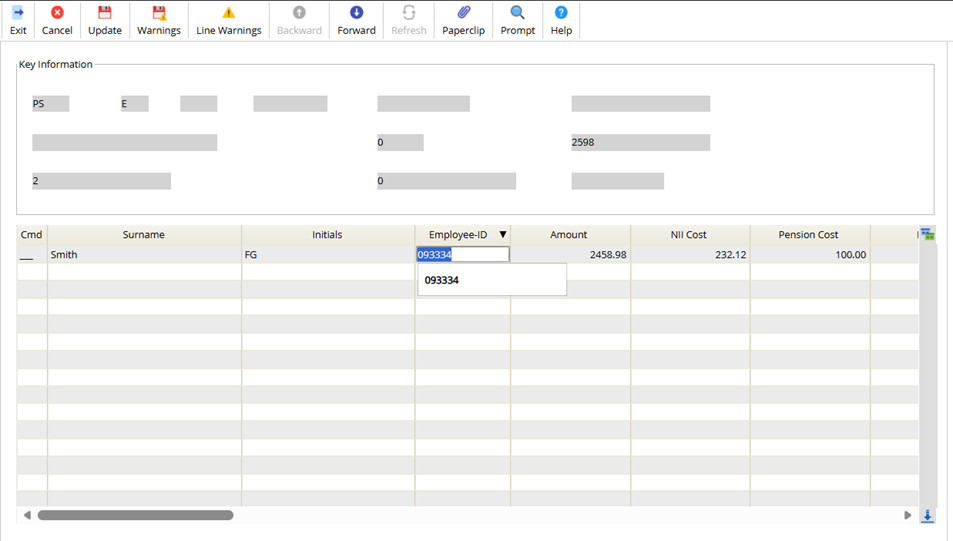Viewport: 953px width, 541px height.
Task: Click the Cmd field in Smith row
Action: tap(27, 255)
